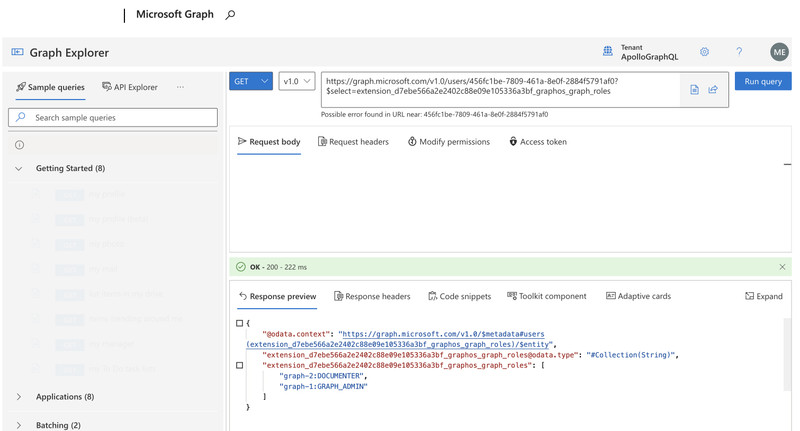Click the "#Collection(String)" value
Image resolution: width=800 pixels, height=431 pixels.
631,355
